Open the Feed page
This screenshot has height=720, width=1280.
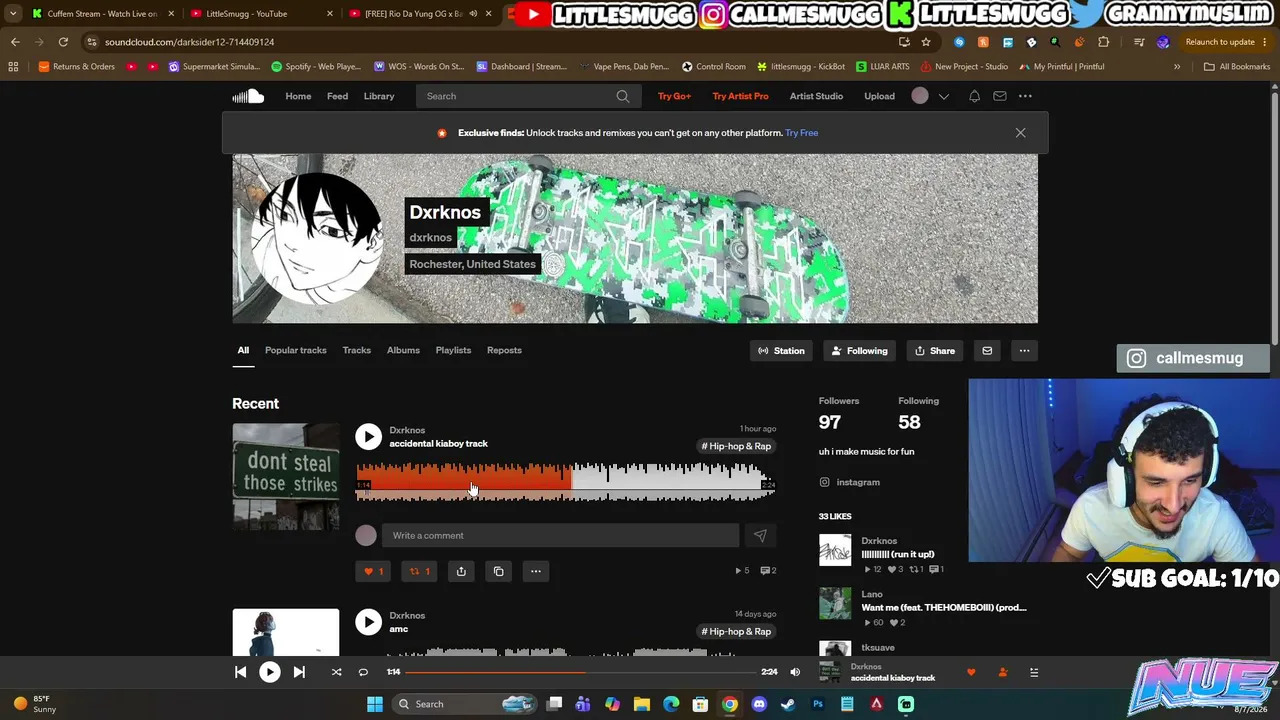[337, 96]
